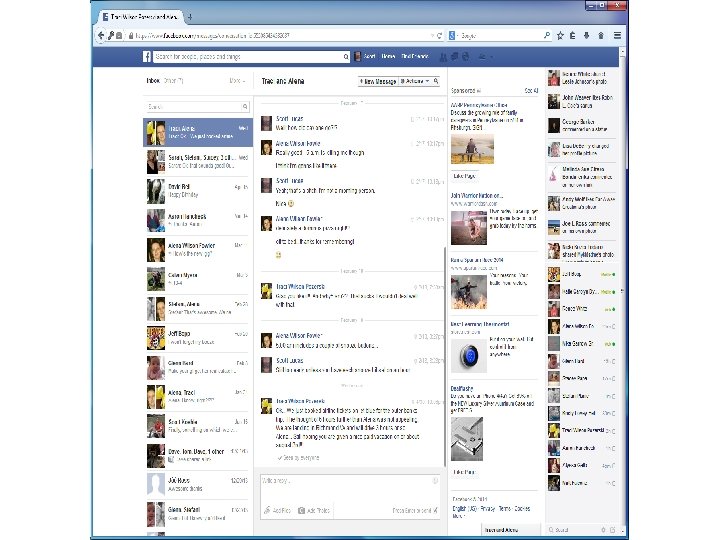Click the Add Photos camera button
720x540 pixels.
click(x=314, y=510)
